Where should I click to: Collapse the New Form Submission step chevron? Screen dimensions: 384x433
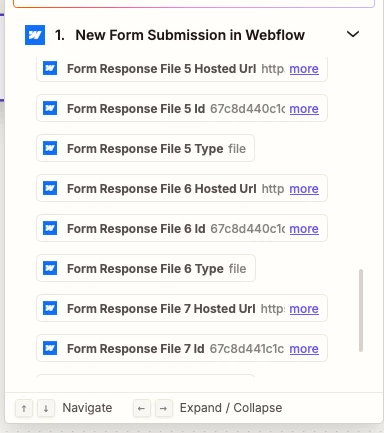coord(353,34)
